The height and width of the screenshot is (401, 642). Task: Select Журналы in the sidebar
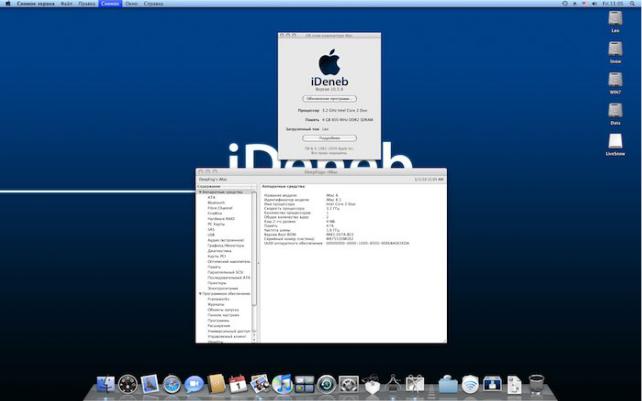click(216, 304)
